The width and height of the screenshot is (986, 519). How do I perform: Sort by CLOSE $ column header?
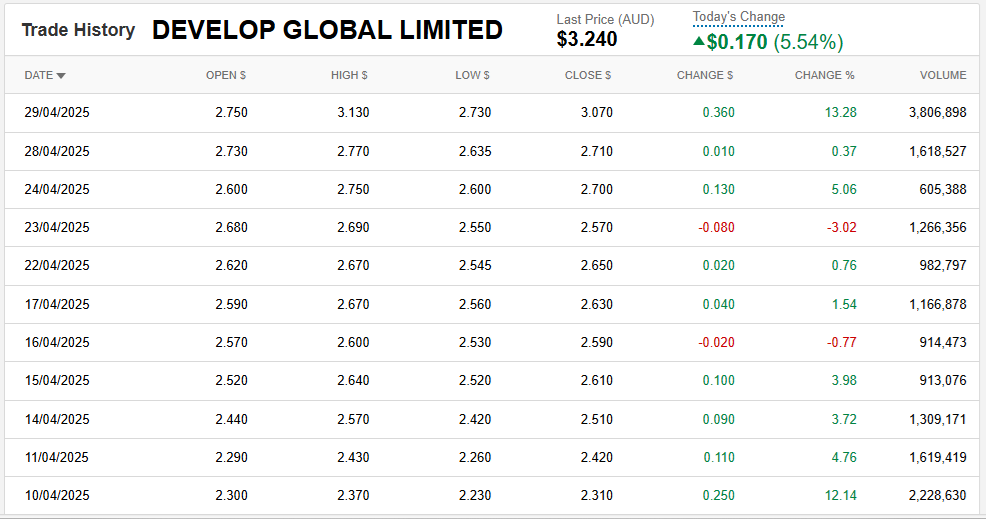point(588,75)
